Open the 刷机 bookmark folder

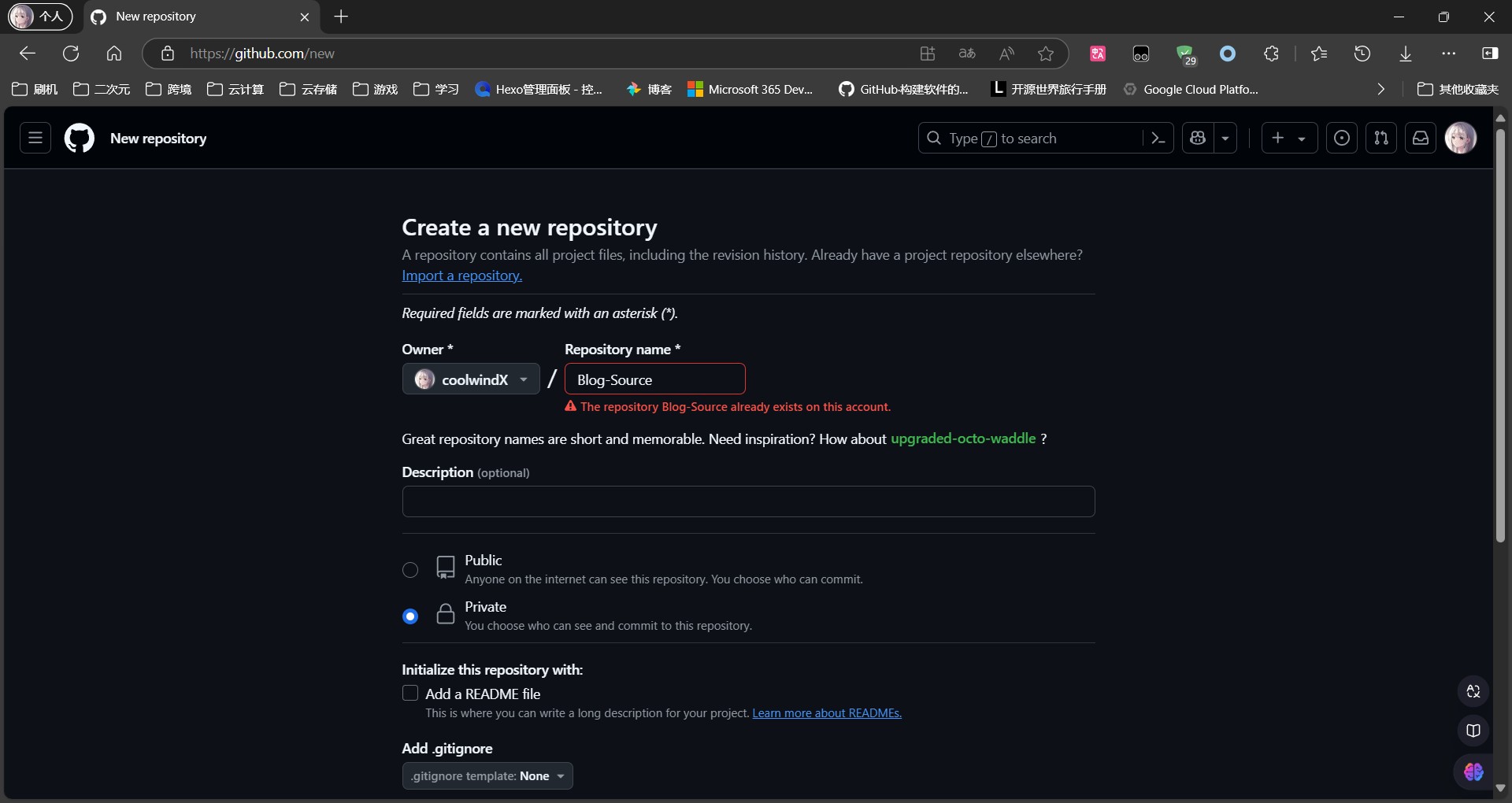pos(35,89)
